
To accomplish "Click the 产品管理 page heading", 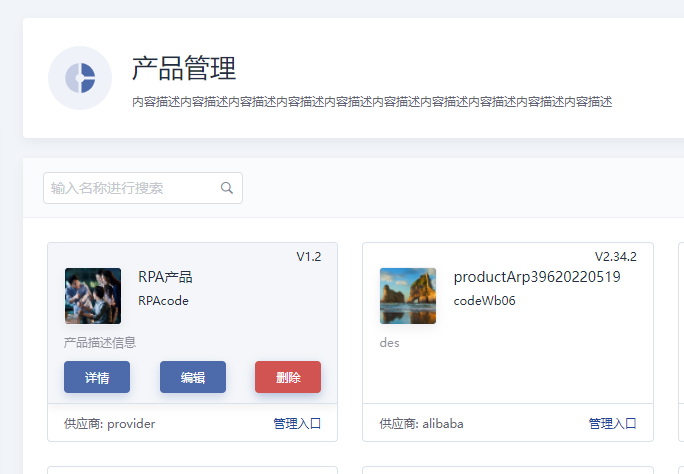I will click(184, 68).
